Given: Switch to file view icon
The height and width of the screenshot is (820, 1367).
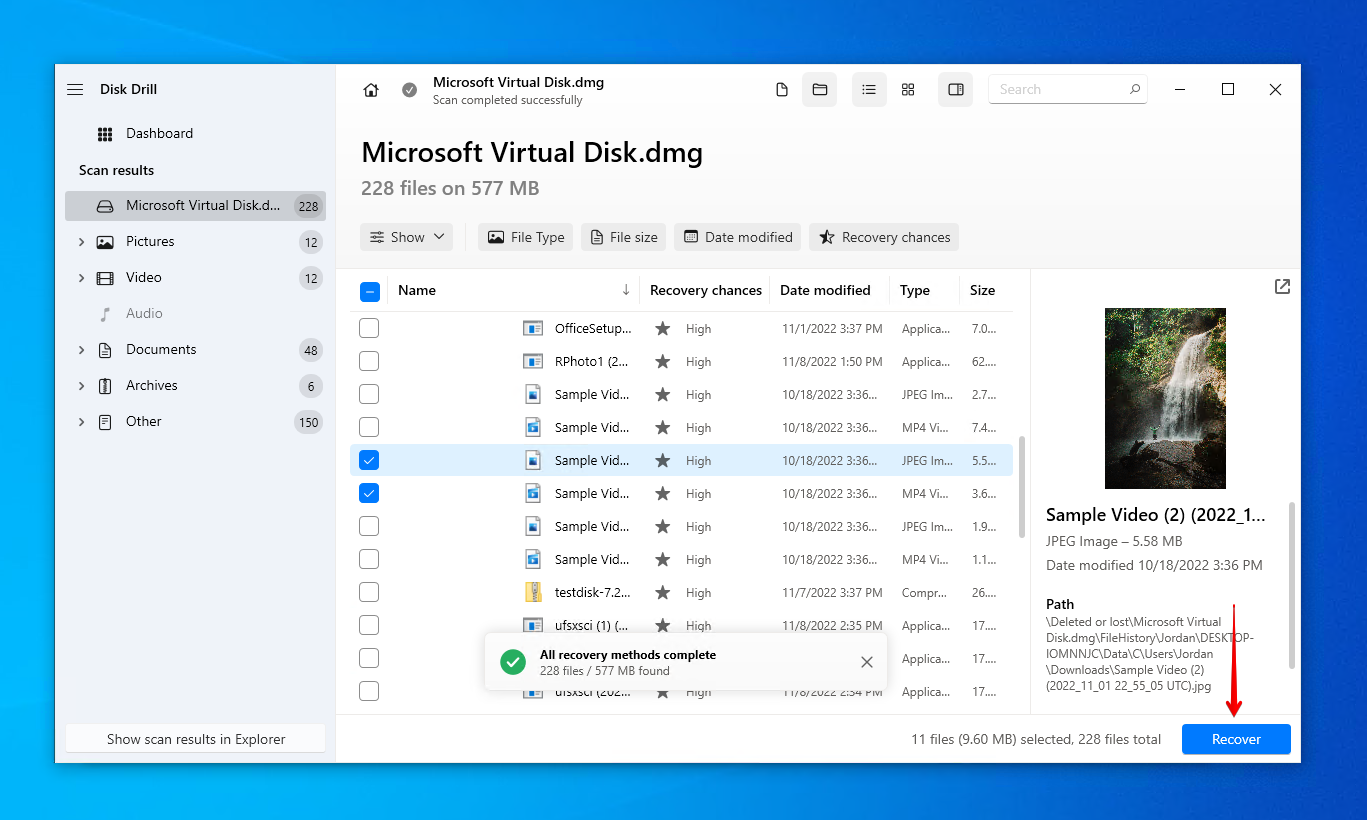Looking at the screenshot, I should coord(782,90).
